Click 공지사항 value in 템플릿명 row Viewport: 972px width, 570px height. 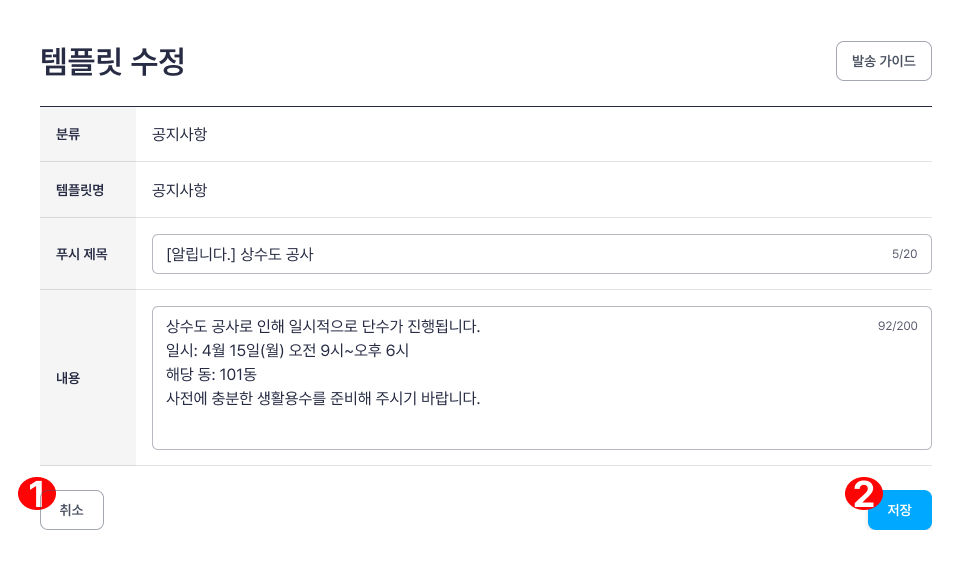[180, 190]
